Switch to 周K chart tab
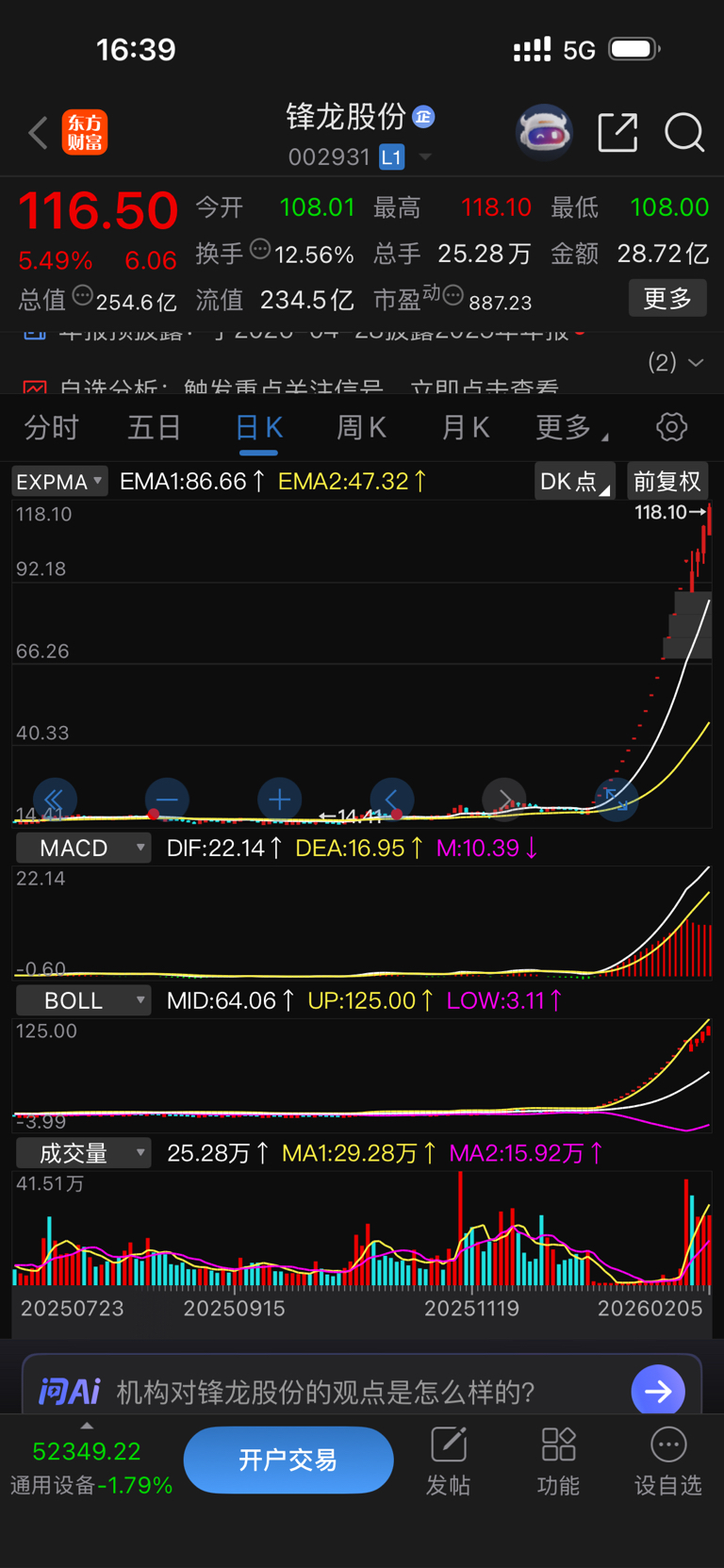Image resolution: width=724 pixels, height=1568 pixels. (362, 428)
